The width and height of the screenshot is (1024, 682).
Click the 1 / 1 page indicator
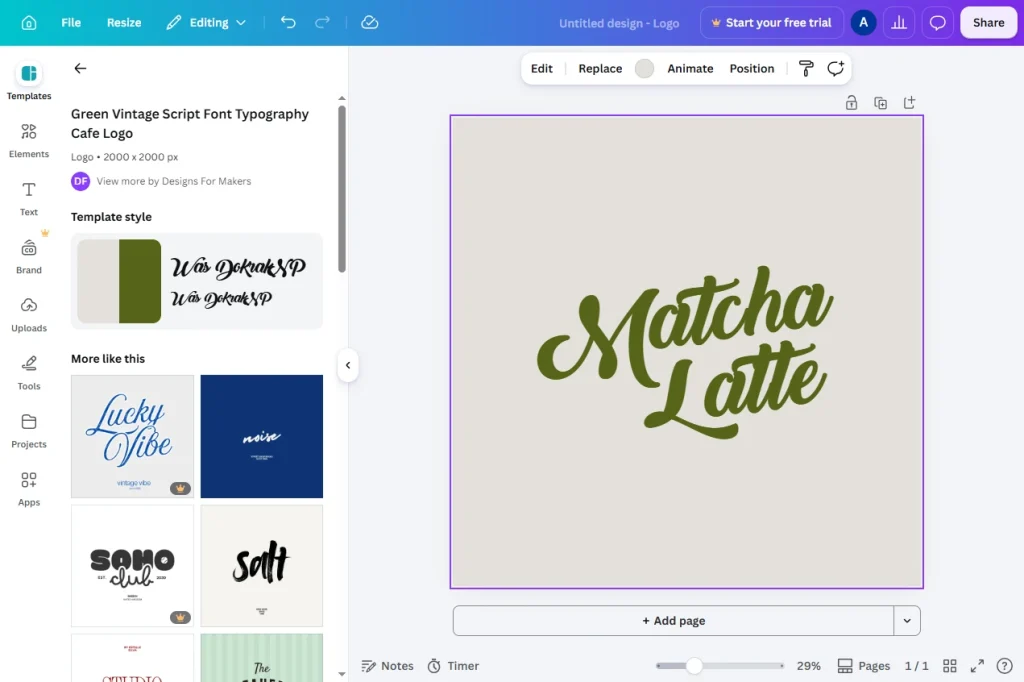916,666
